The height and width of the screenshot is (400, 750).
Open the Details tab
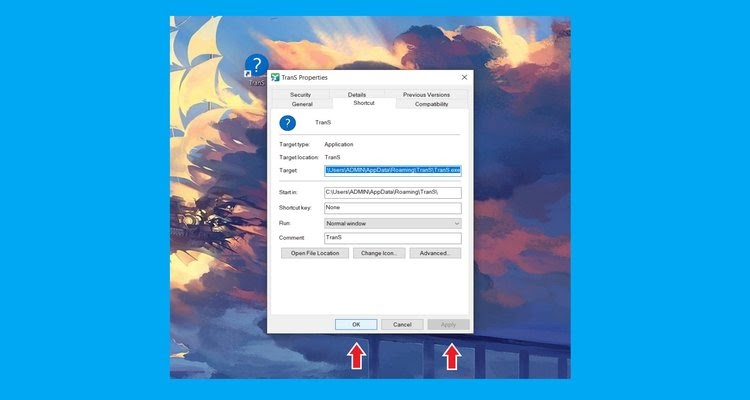[357, 94]
